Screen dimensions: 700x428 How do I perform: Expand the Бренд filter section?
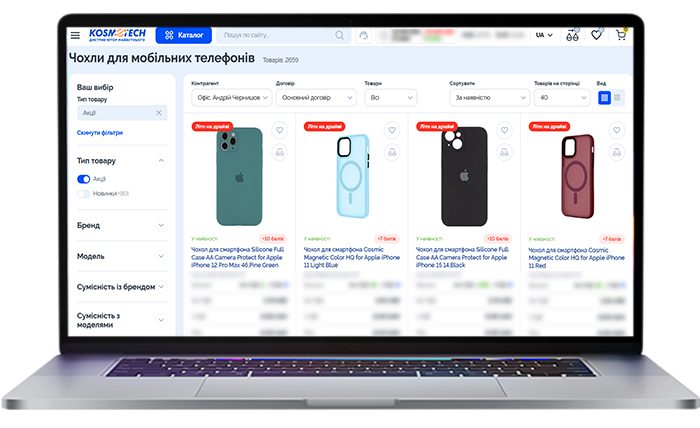point(121,225)
